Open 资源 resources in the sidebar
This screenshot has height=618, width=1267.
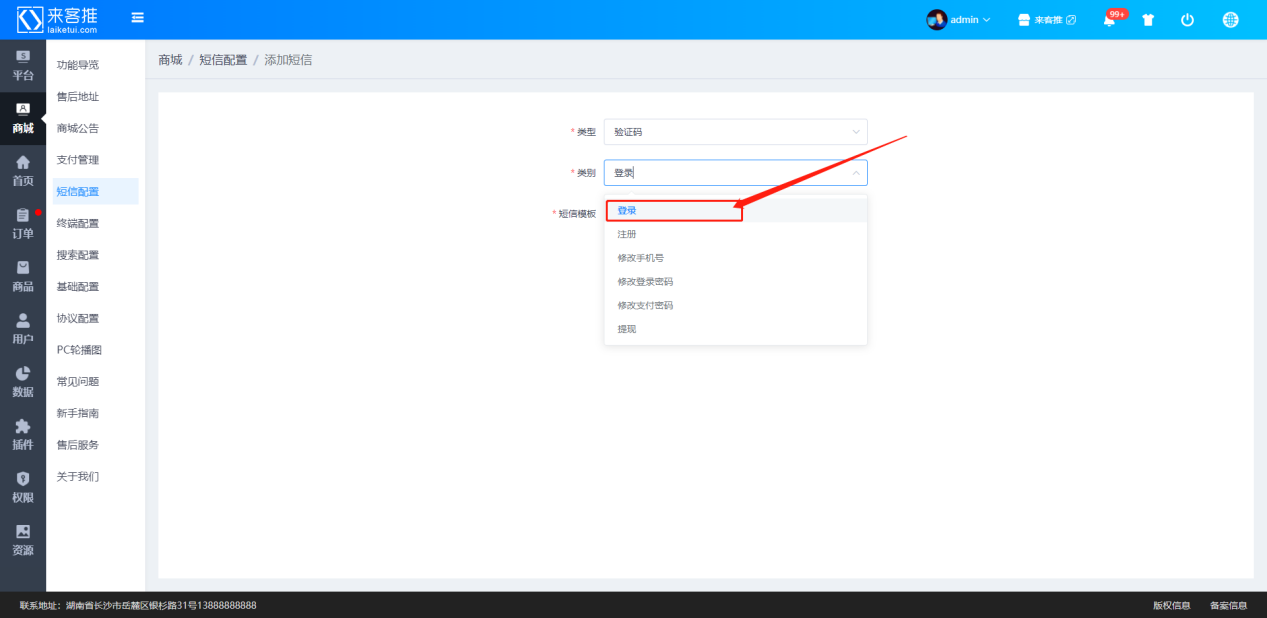23,541
